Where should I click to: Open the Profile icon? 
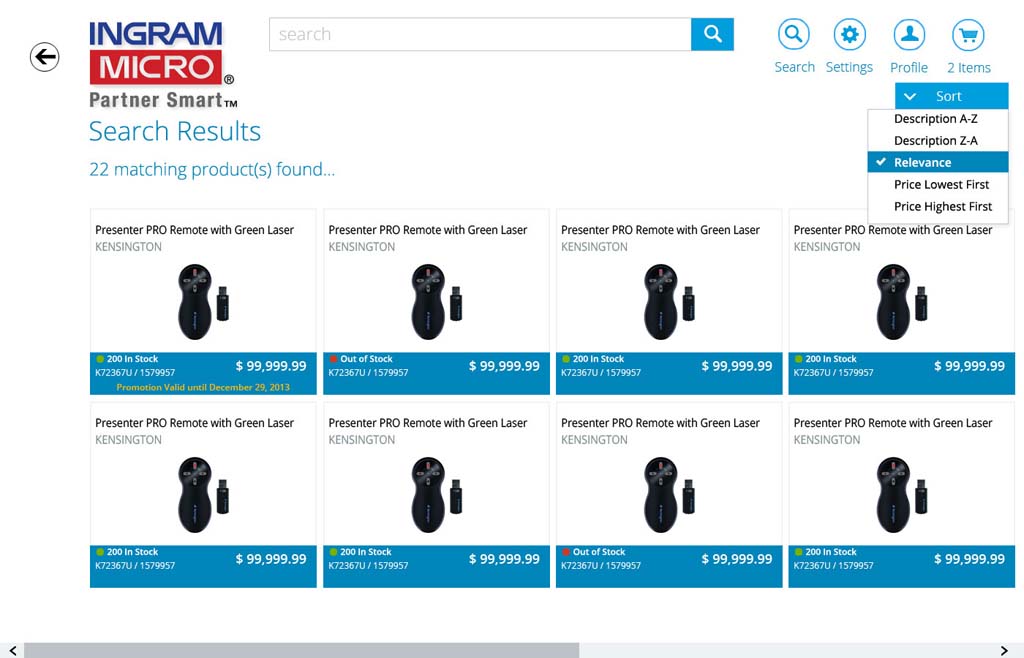point(909,35)
